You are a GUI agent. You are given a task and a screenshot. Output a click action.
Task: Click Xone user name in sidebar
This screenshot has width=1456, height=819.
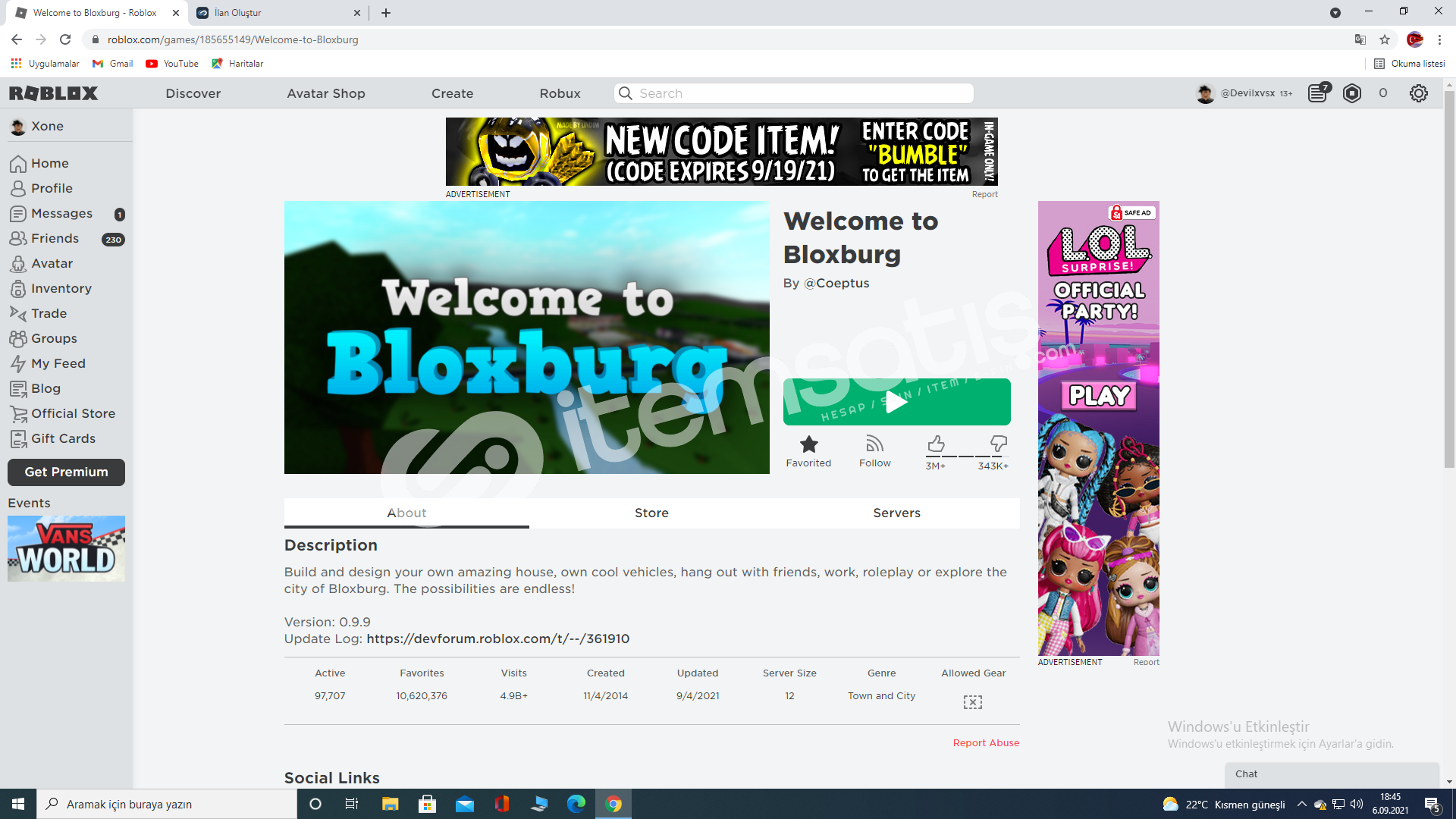(x=47, y=126)
